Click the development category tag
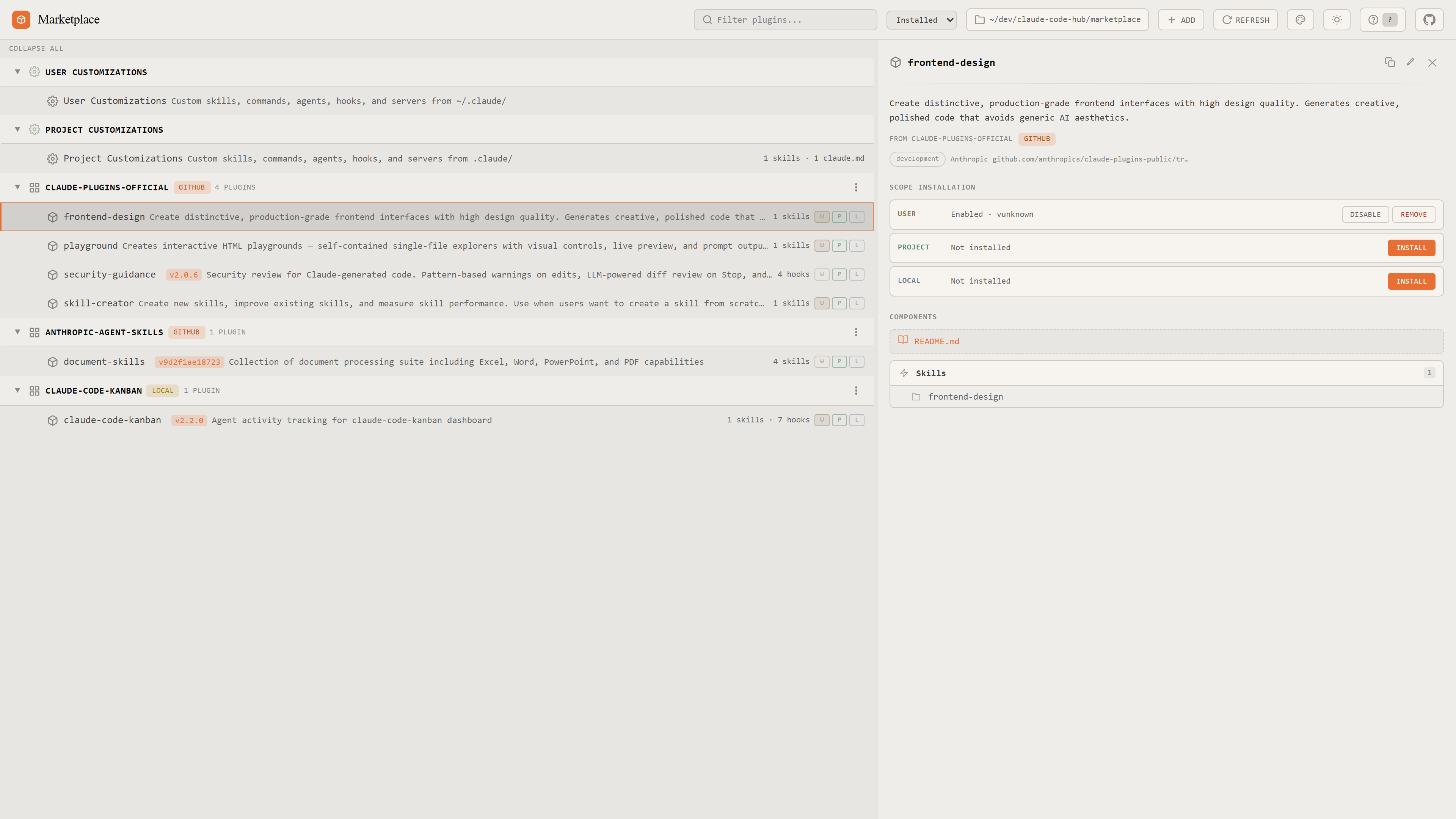1456x819 pixels. [x=917, y=159]
